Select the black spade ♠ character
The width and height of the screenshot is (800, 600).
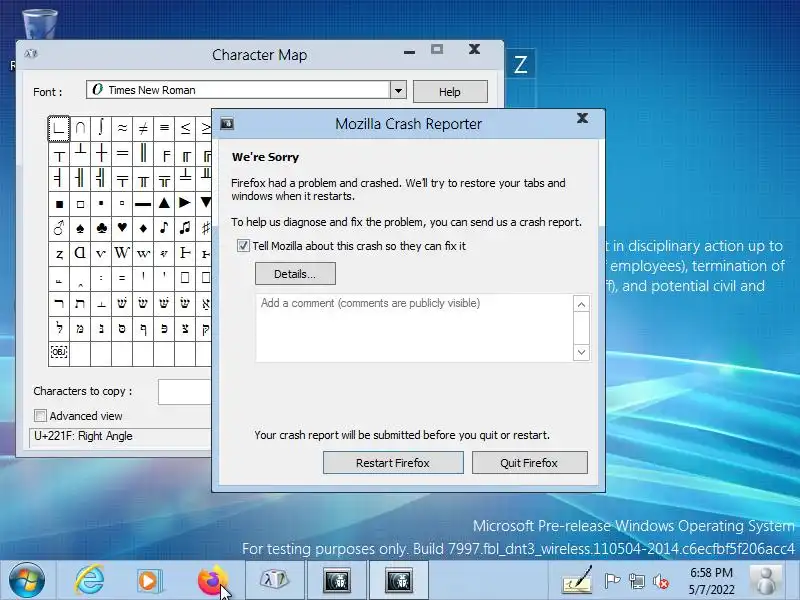[80, 228]
